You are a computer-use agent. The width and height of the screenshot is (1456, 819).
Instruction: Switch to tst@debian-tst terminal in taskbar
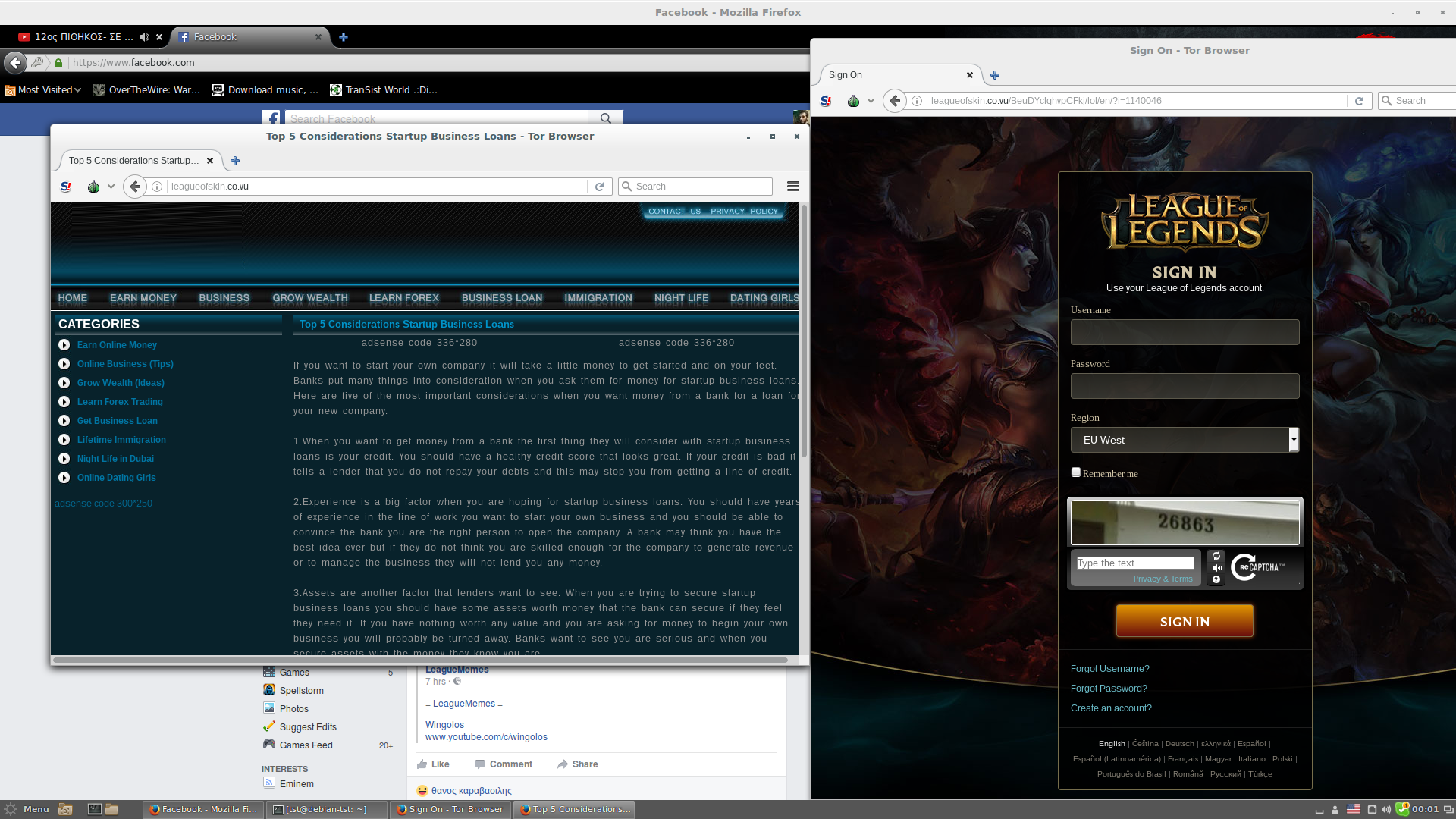[x=326, y=809]
